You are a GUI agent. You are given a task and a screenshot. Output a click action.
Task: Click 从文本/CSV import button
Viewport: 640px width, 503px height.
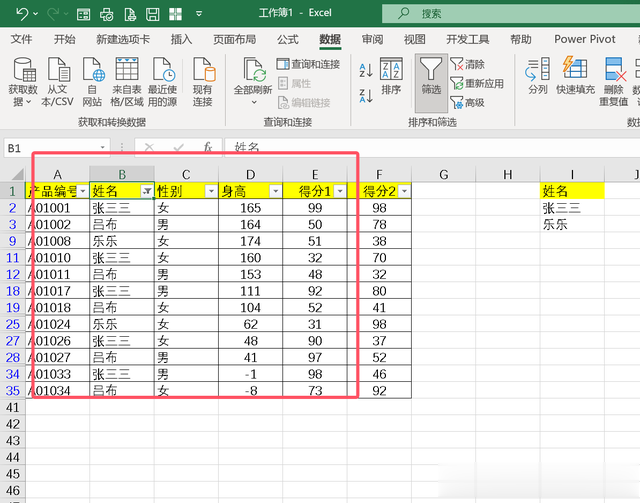[x=57, y=82]
